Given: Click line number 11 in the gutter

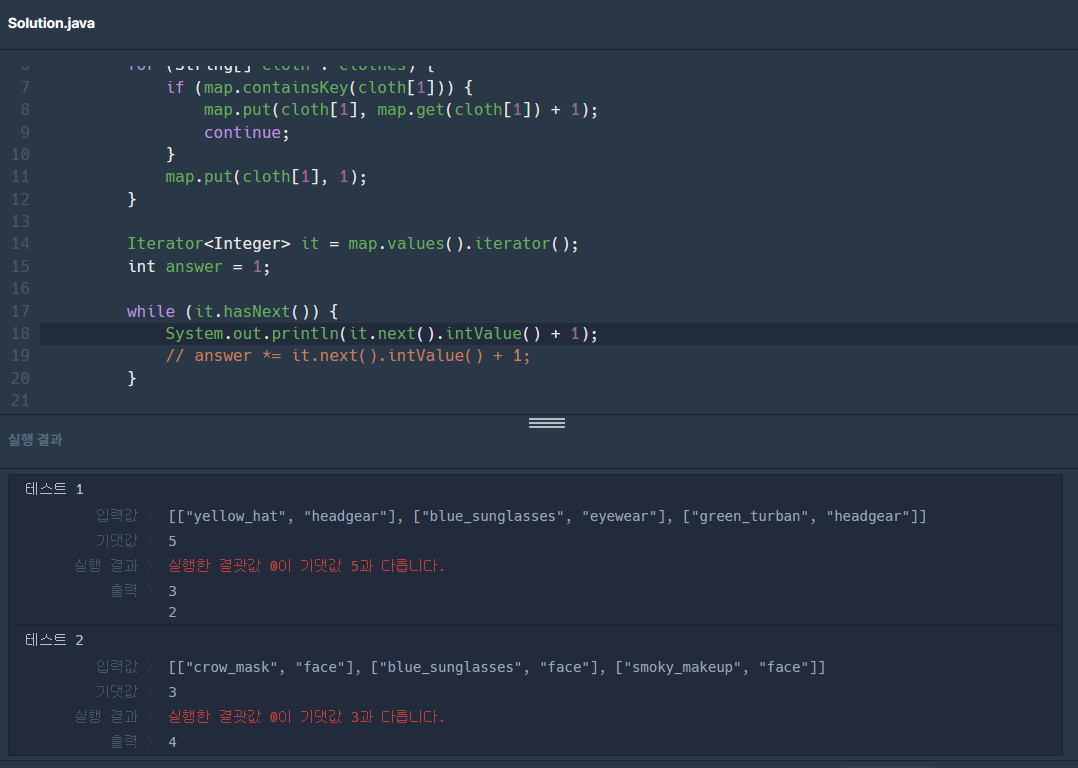Looking at the screenshot, I should [x=21, y=177].
